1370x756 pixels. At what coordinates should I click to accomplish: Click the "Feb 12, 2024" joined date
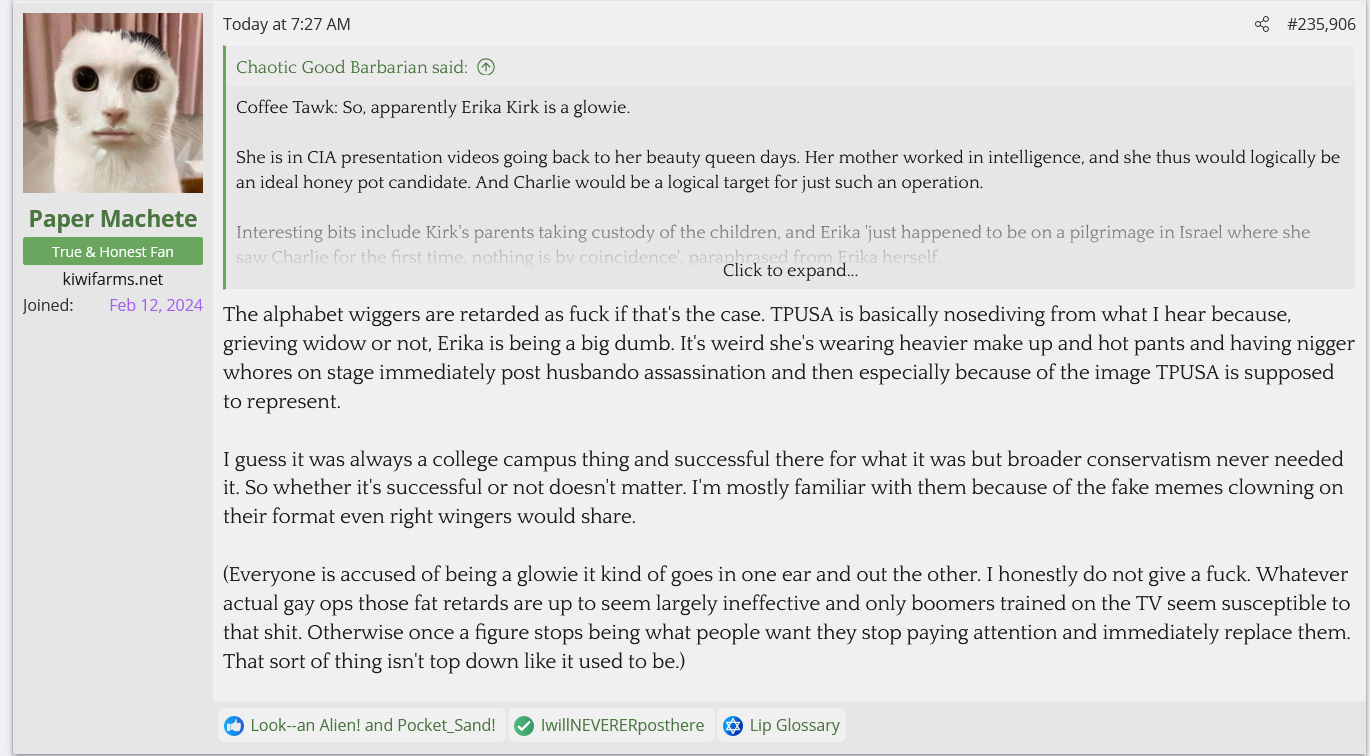pyautogui.click(x=156, y=306)
